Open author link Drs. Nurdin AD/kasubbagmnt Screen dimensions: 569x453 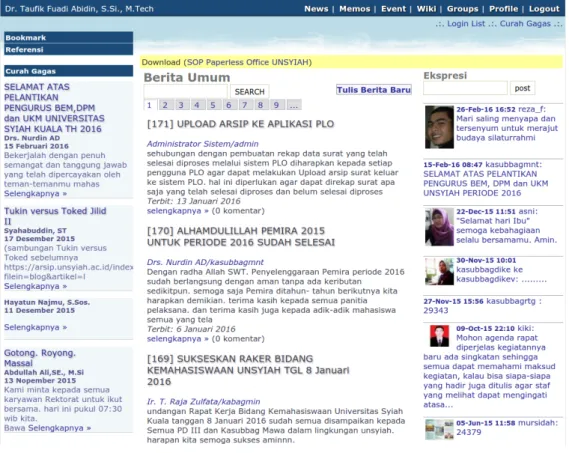coord(205,262)
